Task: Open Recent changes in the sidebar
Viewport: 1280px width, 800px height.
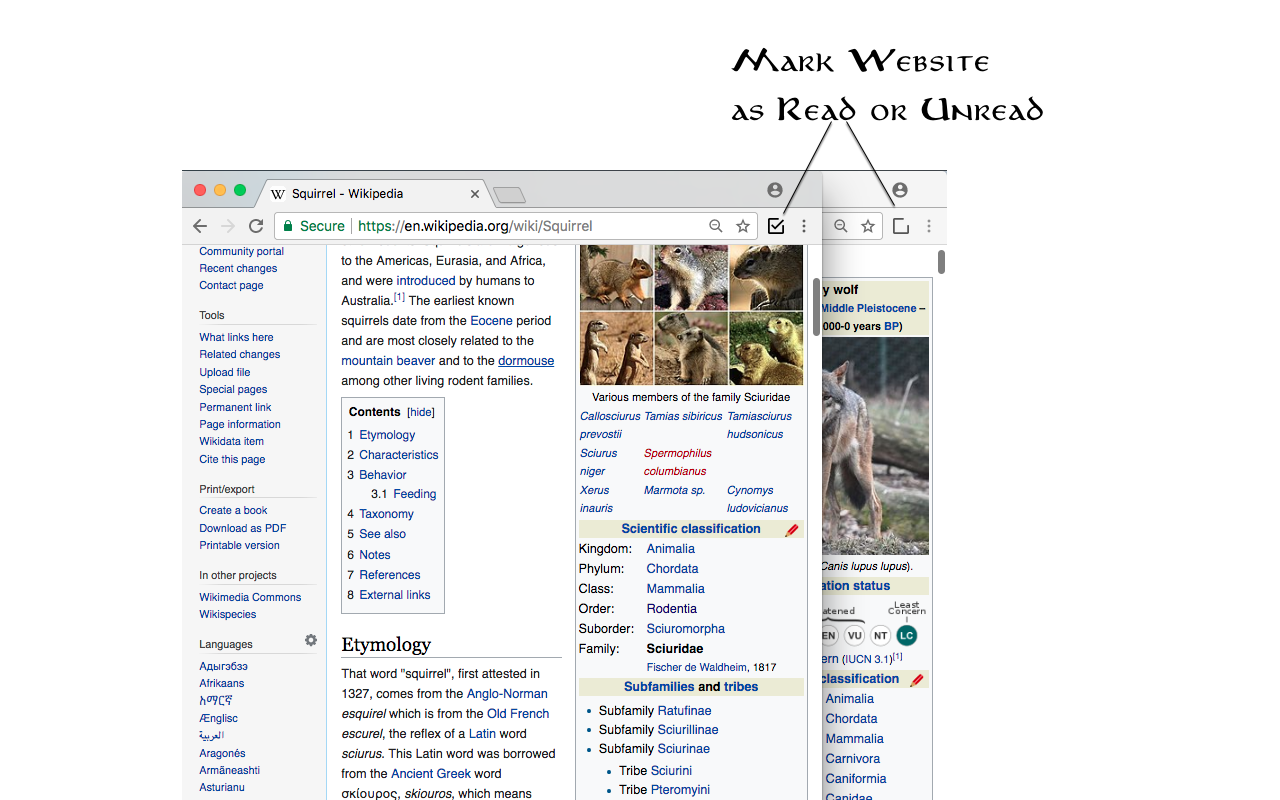Action: pyautogui.click(x=238, y=268)
